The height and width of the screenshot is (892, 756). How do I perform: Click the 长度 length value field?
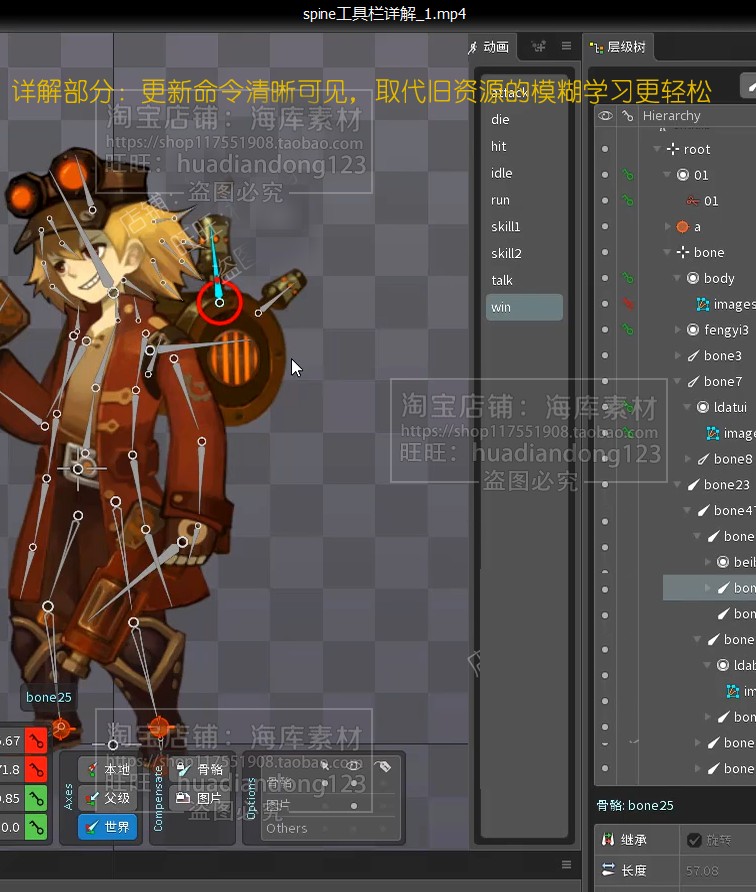718,871
